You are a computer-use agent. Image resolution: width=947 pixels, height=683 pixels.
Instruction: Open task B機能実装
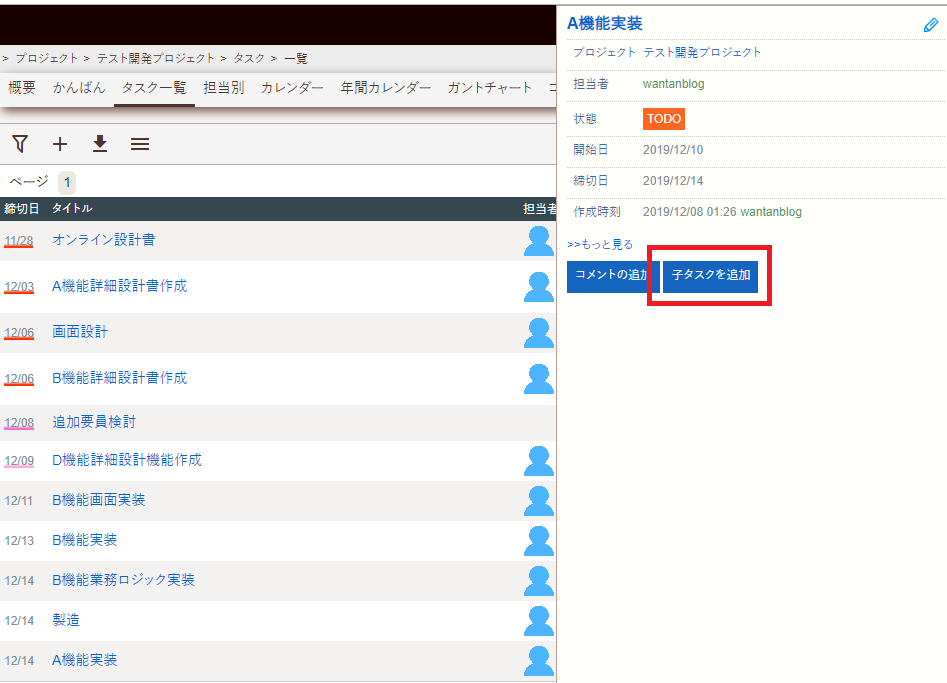click(x=85, y=539)
